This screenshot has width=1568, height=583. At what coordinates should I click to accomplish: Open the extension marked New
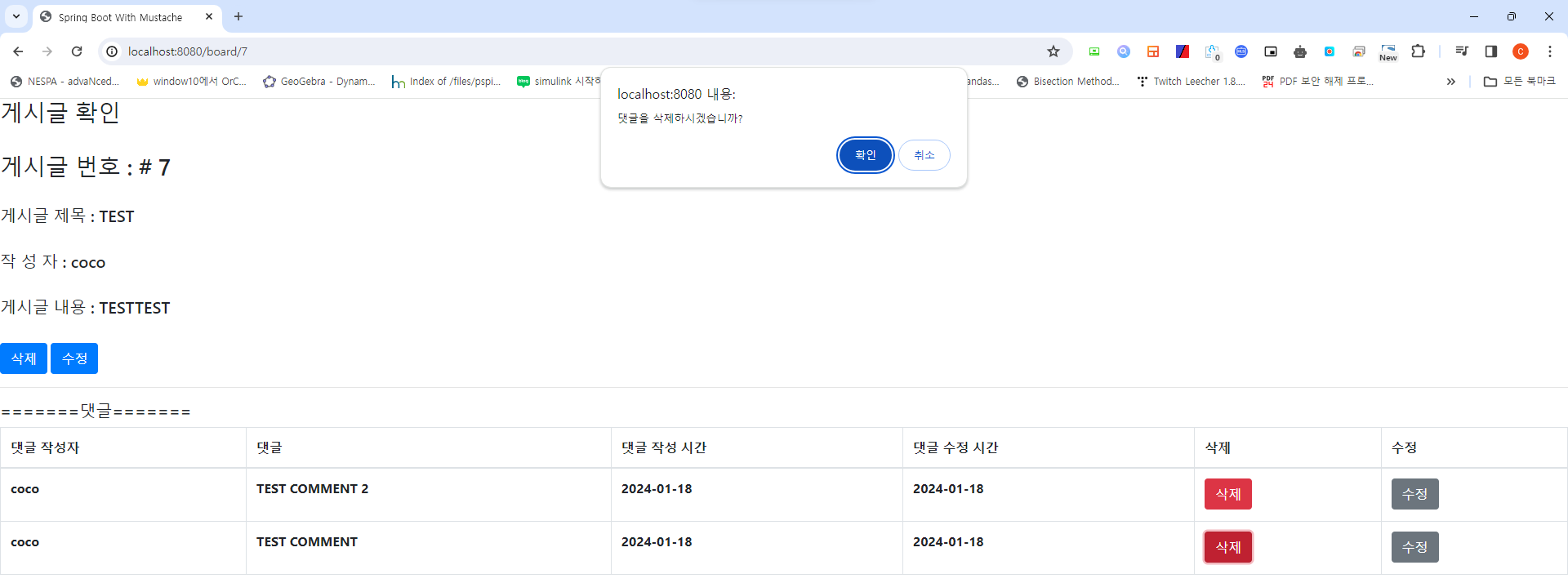click(1388, 52)
